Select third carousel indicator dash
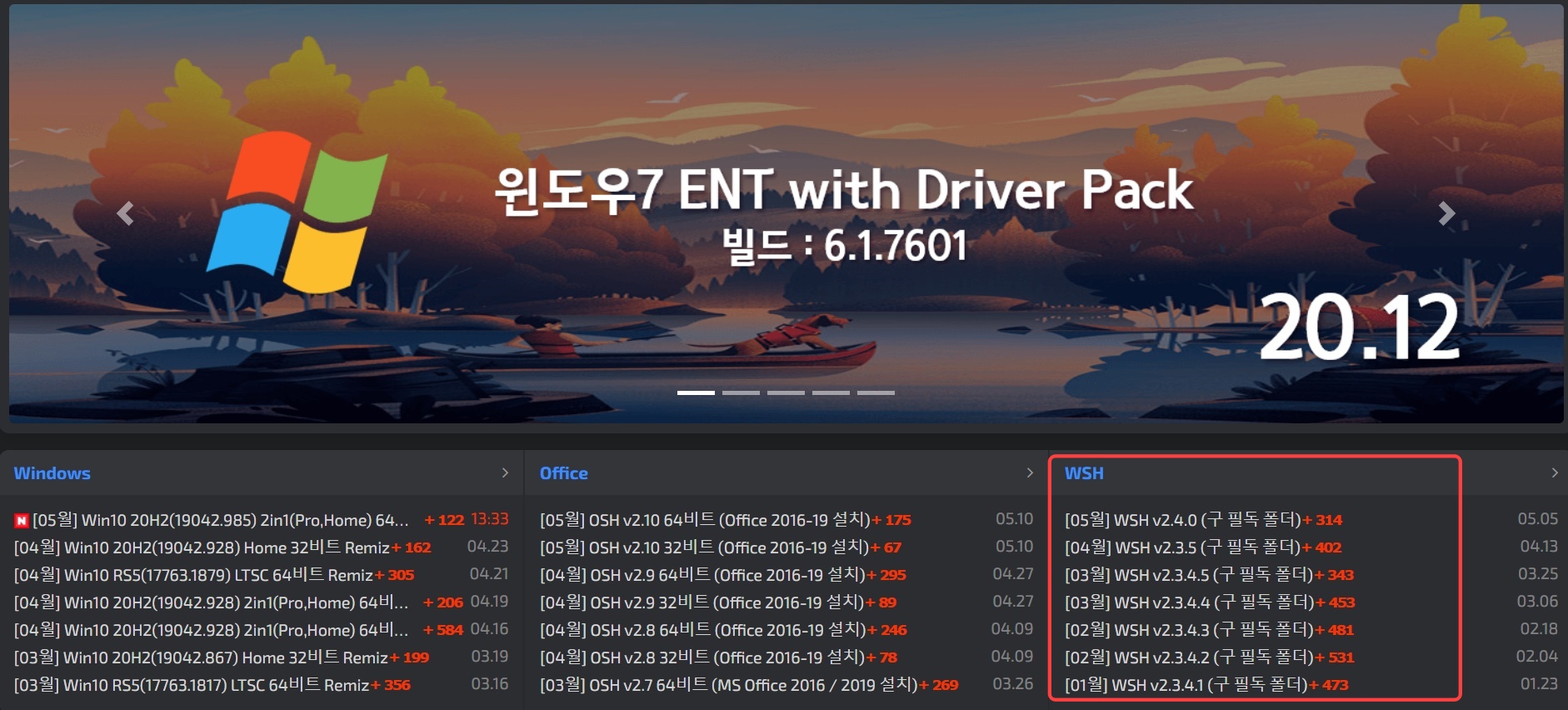The width and height of the screenshot is (1568, 710). tap(786, 392)
